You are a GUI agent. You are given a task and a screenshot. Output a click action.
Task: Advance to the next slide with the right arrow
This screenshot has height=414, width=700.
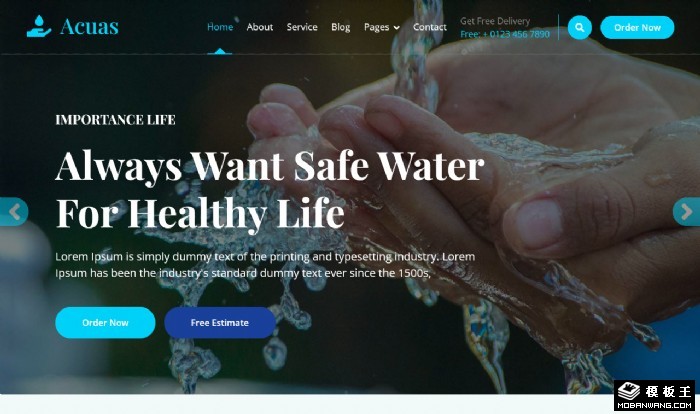(x=686, y=212)
